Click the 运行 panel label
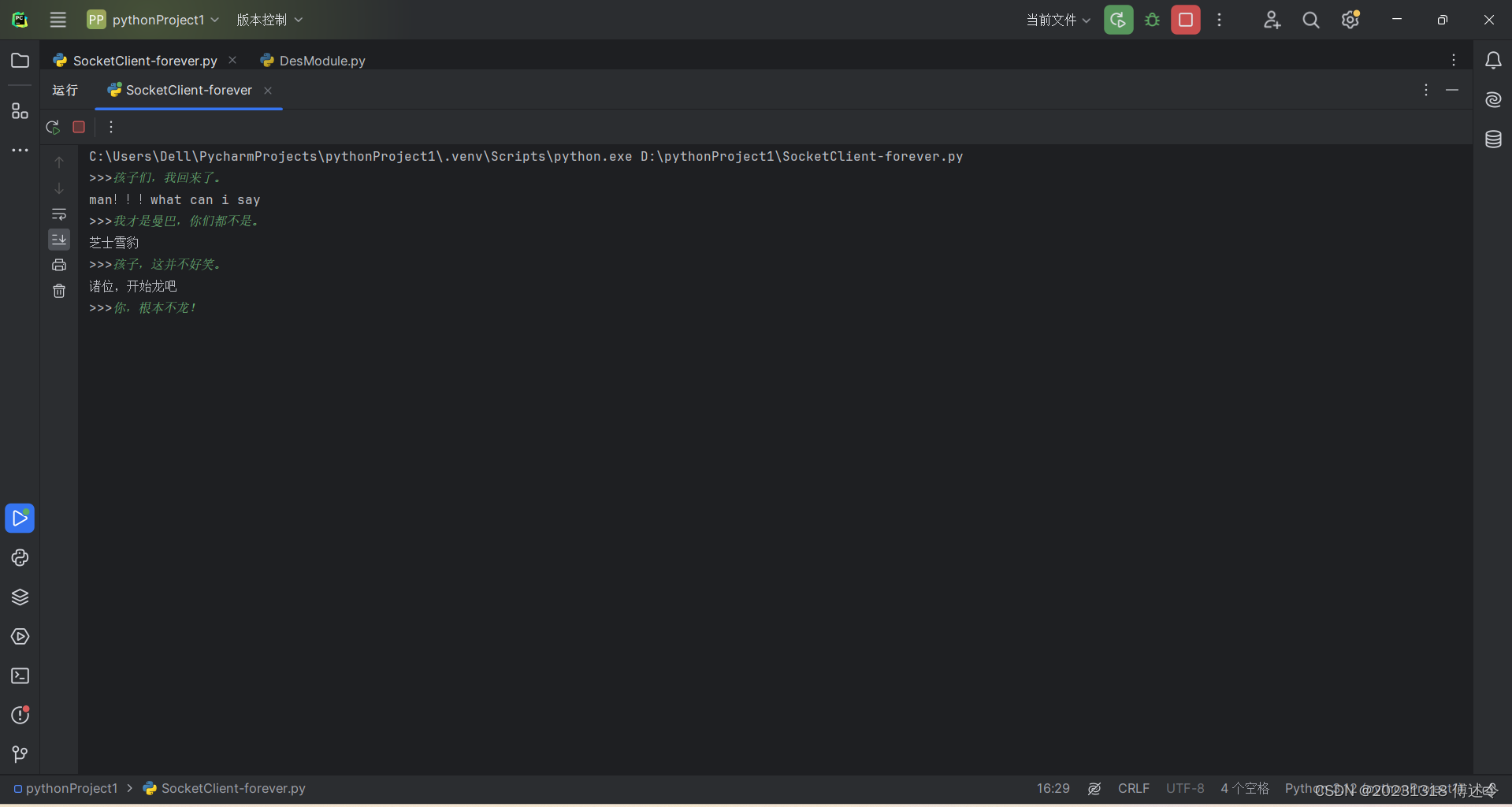 [x=65, y=90]
